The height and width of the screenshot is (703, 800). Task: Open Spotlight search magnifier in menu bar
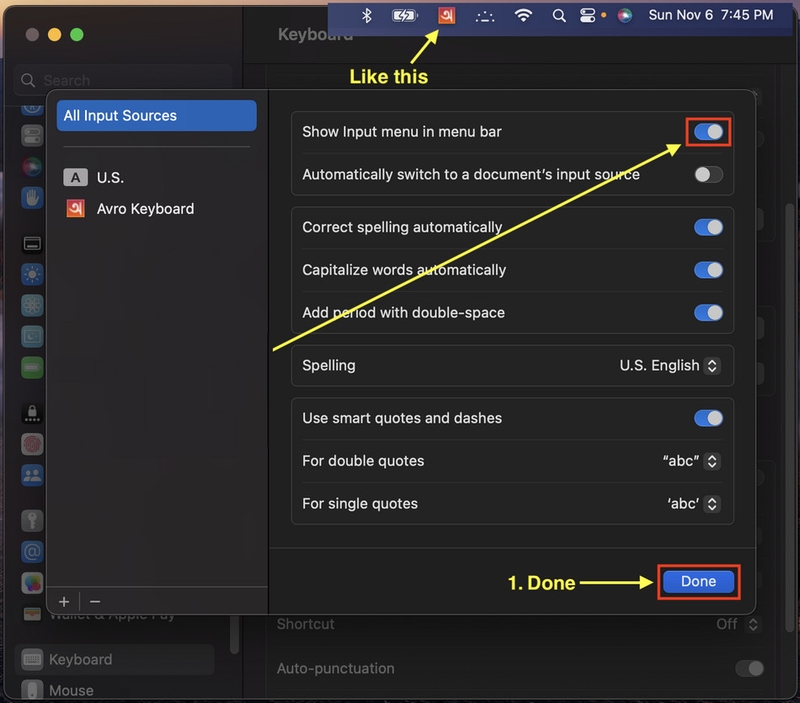[559, 16]
